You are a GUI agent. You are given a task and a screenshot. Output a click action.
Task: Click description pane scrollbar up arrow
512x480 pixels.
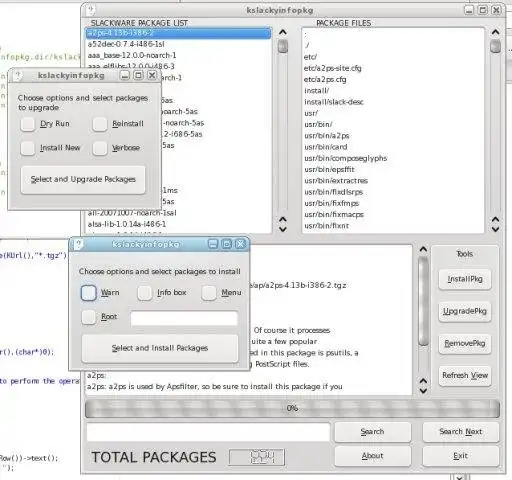pyautogui.click(x=423, y=249)
